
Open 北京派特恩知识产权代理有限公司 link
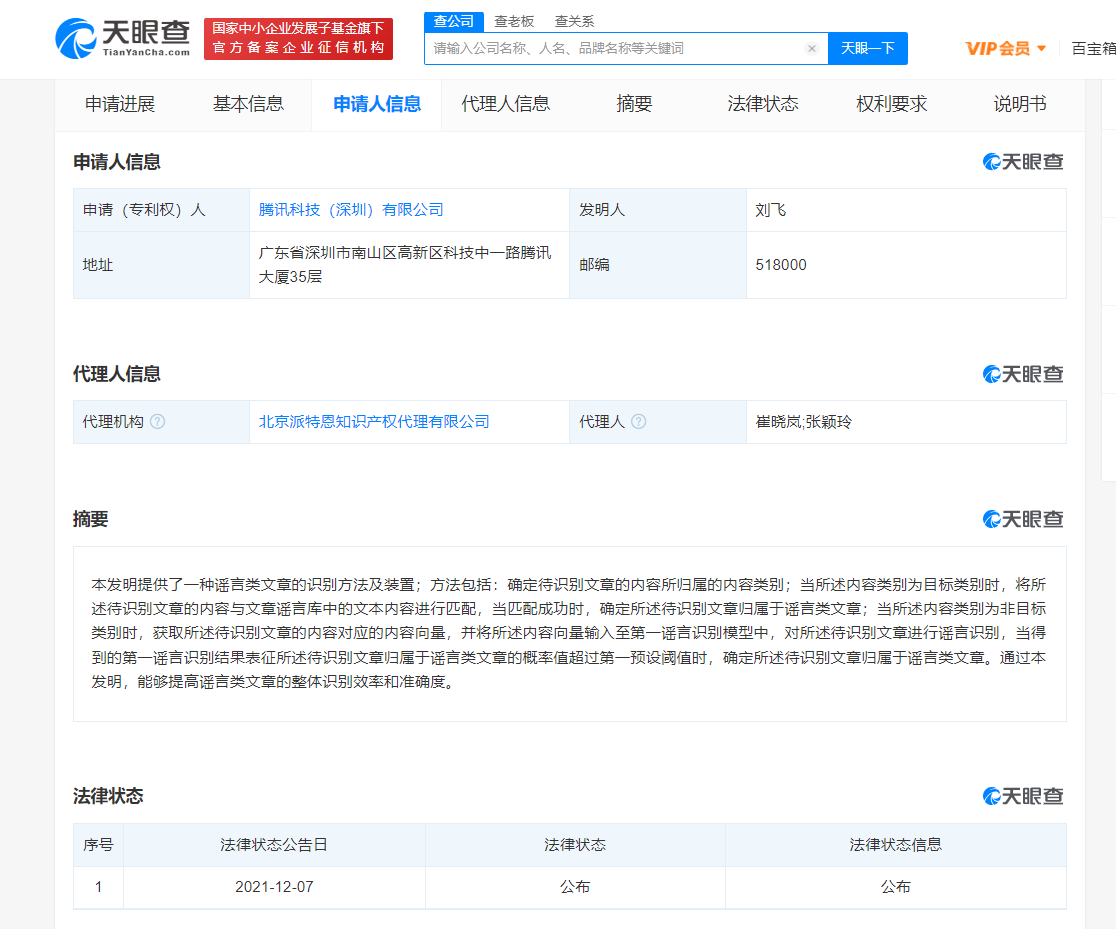click(x=374, y=421)
